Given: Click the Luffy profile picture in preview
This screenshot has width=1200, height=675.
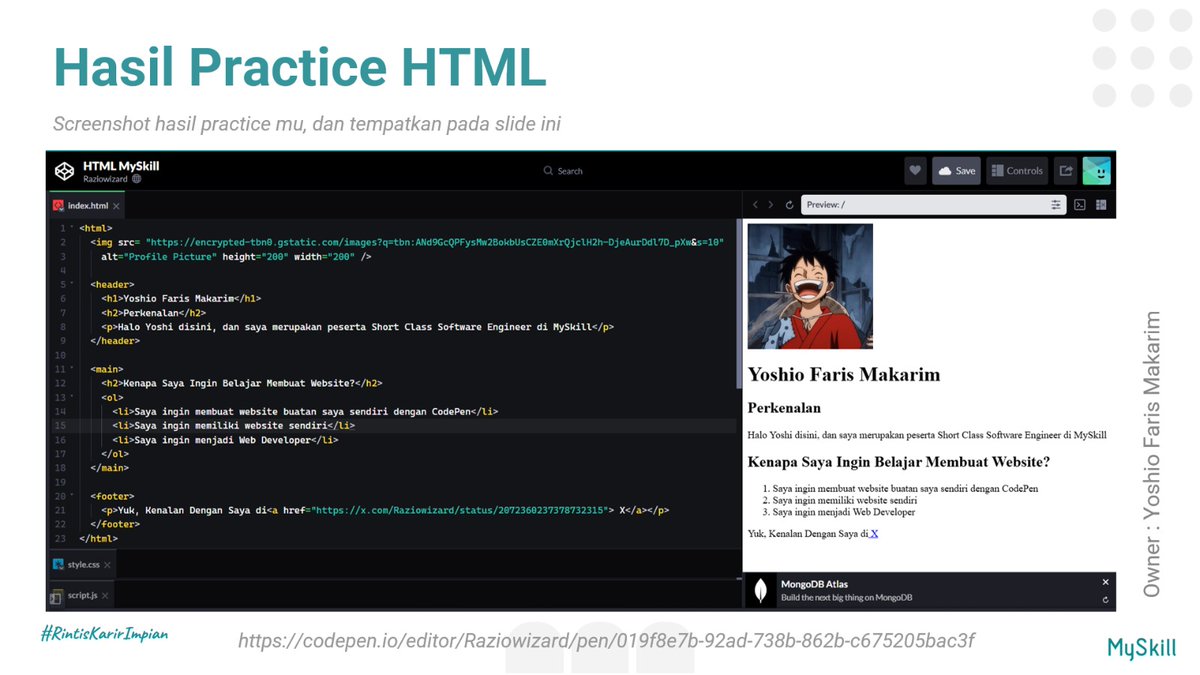Looking at the screenshot, I should [x=810, y=286].
